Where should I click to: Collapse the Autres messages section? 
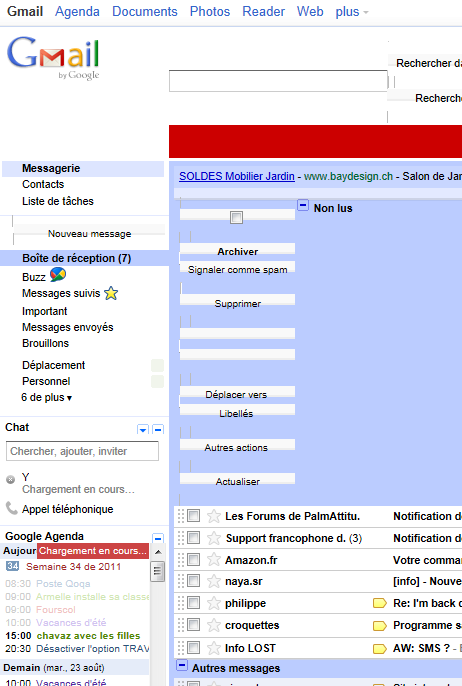[x=182, y=665]
